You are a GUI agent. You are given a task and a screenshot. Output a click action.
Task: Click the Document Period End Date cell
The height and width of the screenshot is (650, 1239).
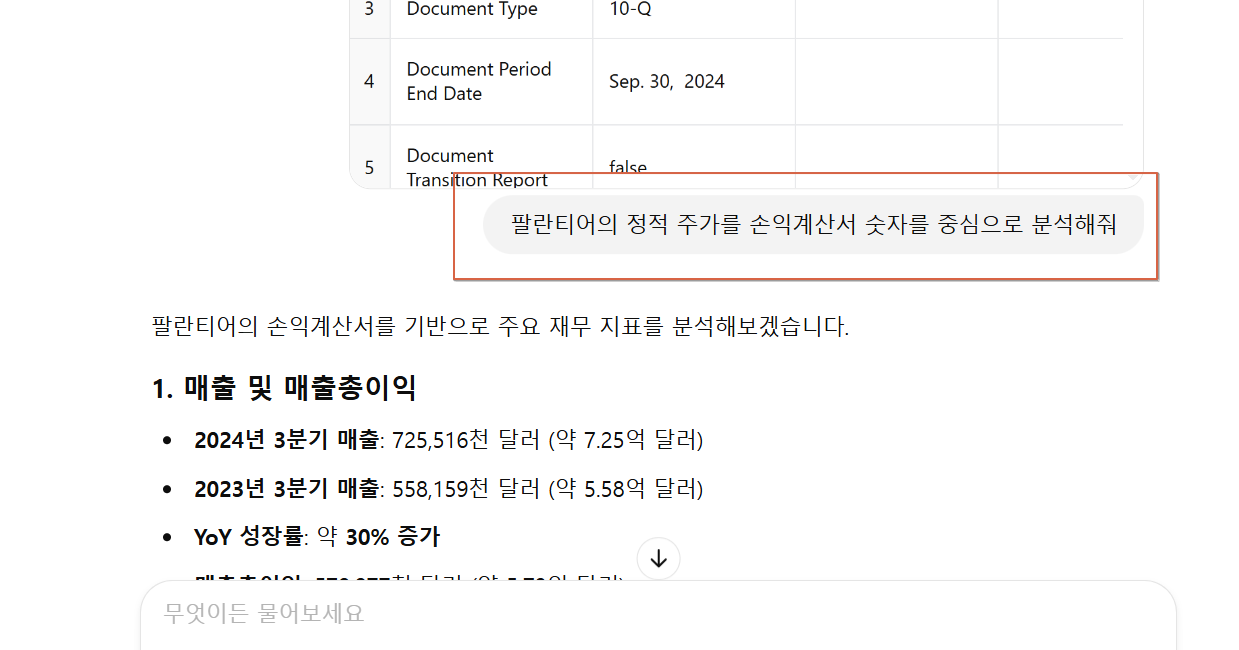click(478, 81)
